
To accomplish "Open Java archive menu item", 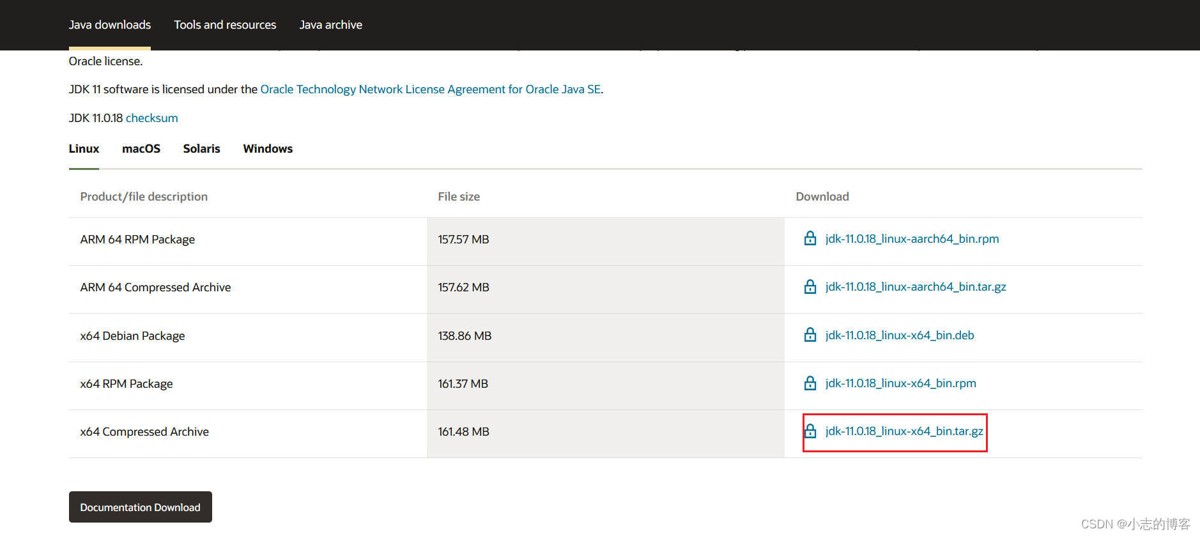I will point(330,24).
